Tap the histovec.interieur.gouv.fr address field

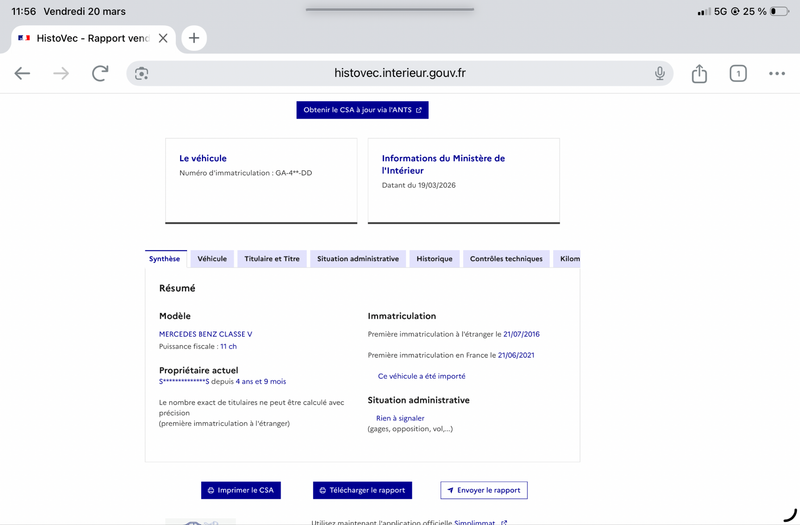point(400,73)
